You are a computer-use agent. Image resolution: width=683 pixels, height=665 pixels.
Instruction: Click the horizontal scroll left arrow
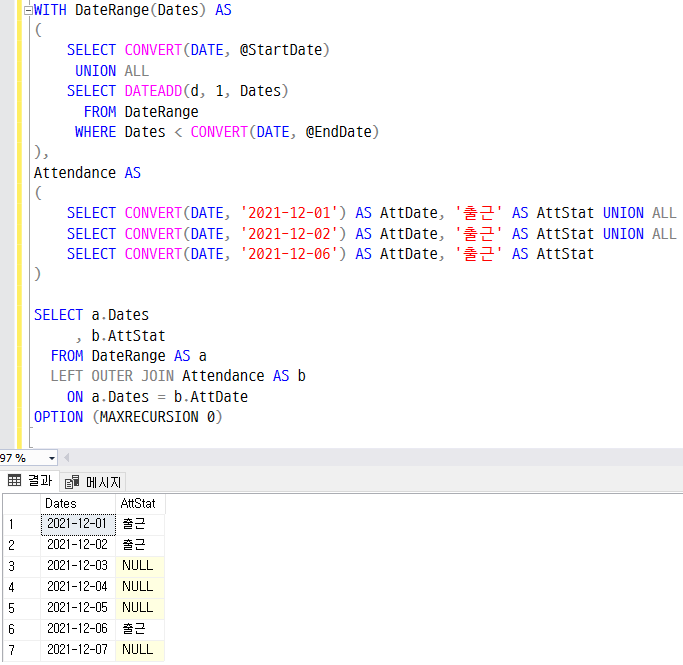67,458
